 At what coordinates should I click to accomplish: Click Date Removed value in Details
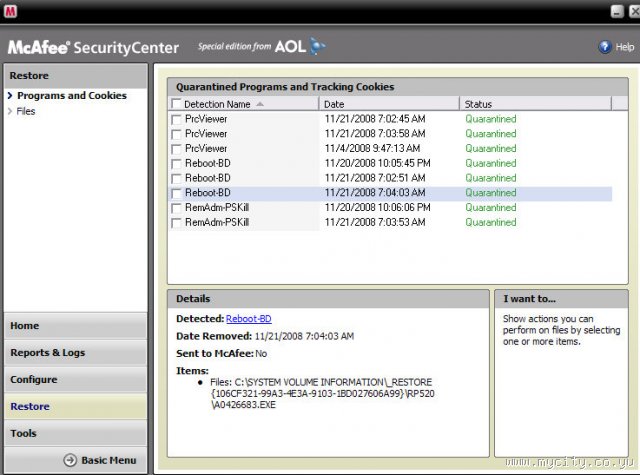[304, 336]
